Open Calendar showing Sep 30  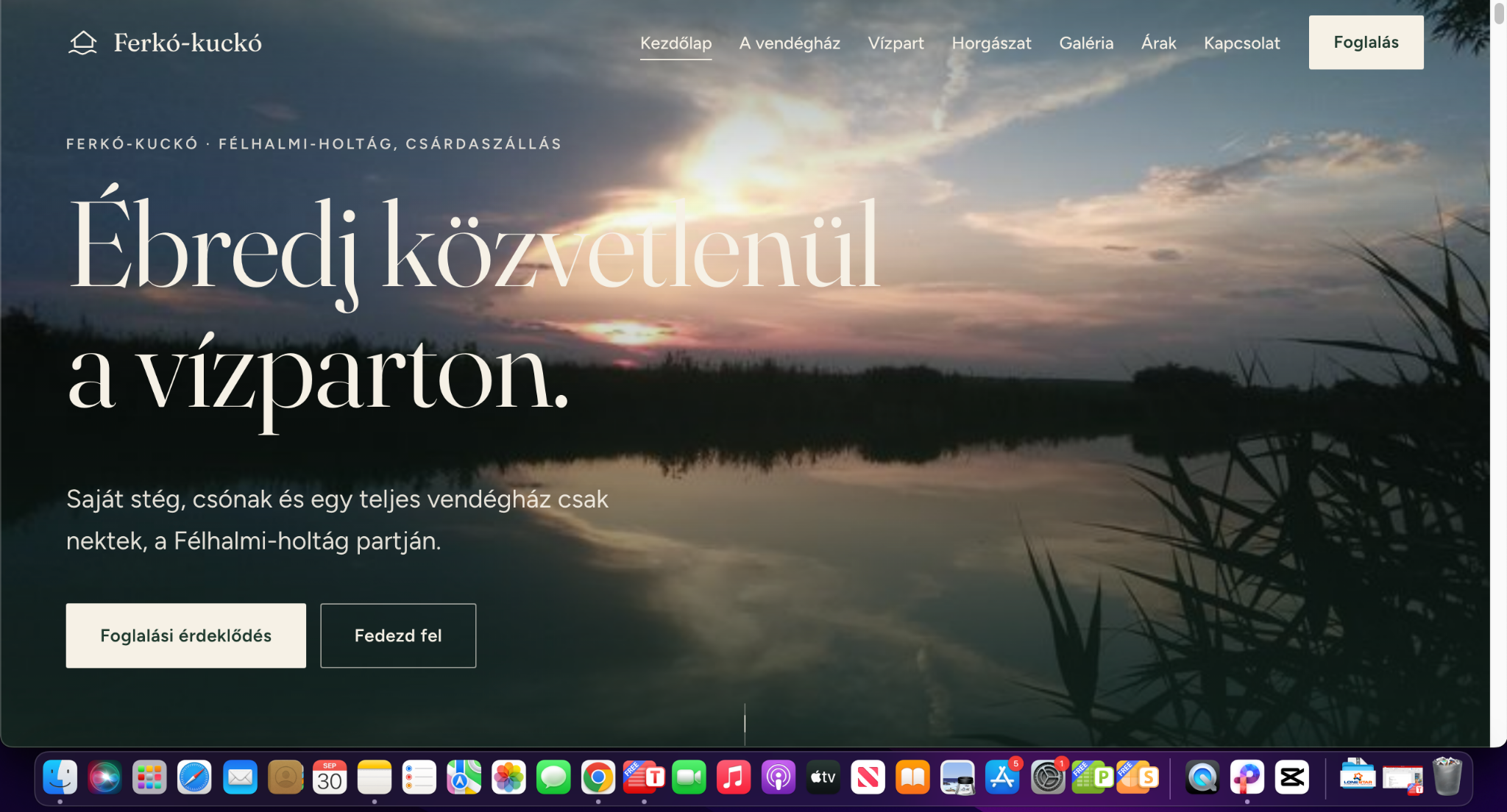pos(330,777)
